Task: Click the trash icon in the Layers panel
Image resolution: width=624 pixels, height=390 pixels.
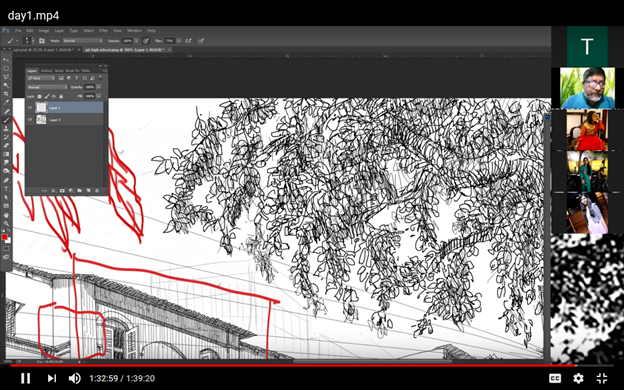Action: (x=97, y=191)
